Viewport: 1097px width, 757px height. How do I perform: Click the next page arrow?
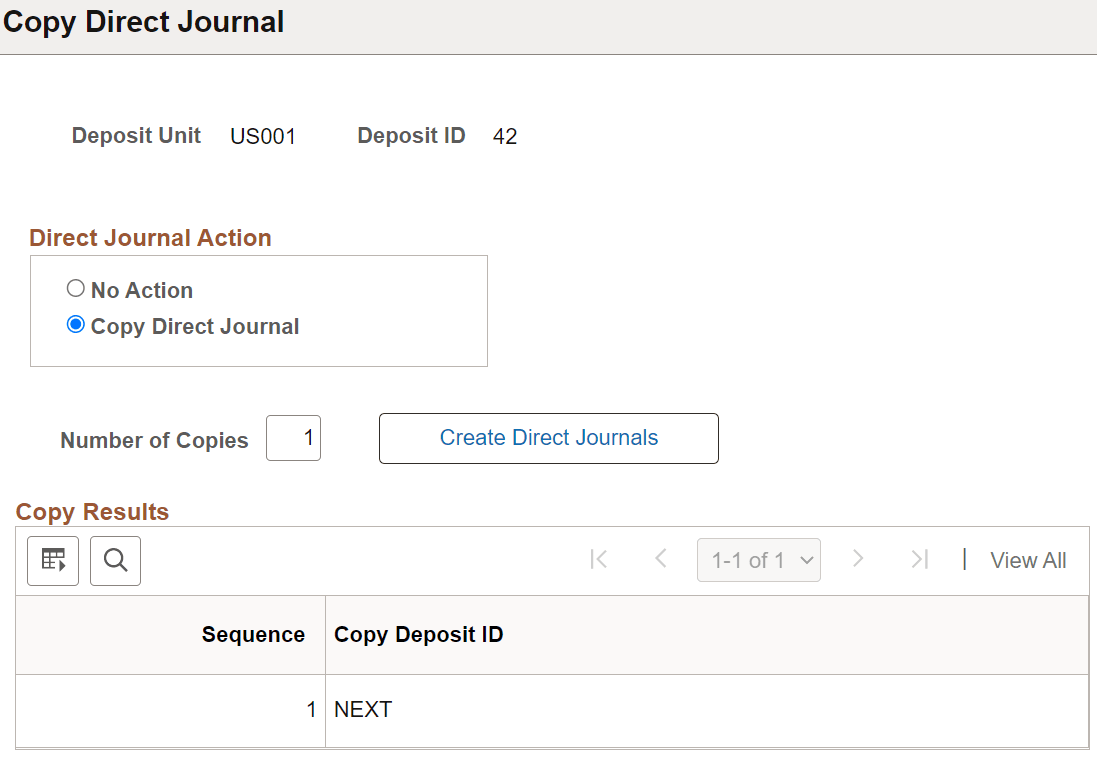[x=858, y=560]
